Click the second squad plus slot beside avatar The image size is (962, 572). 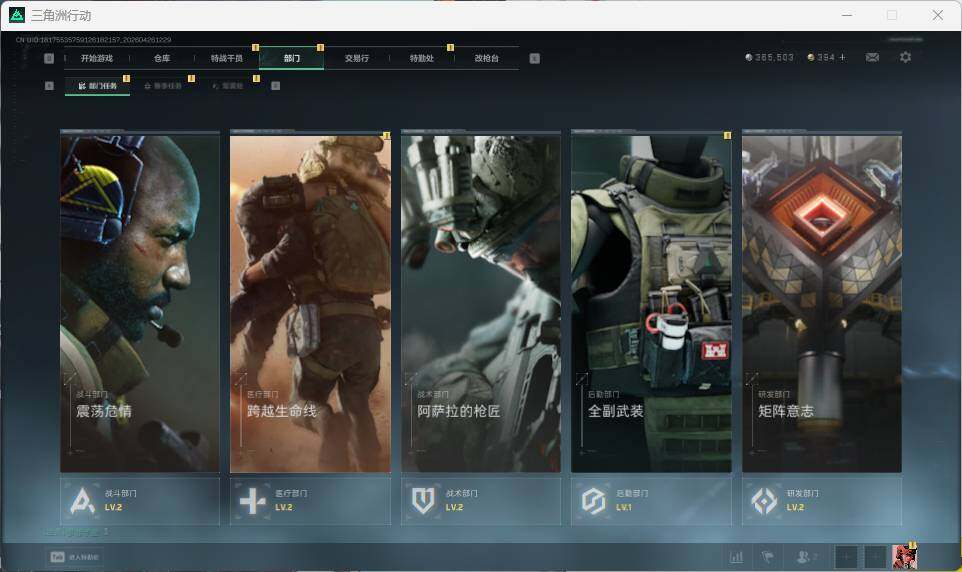pyautogui.click(x=875, y=557)
